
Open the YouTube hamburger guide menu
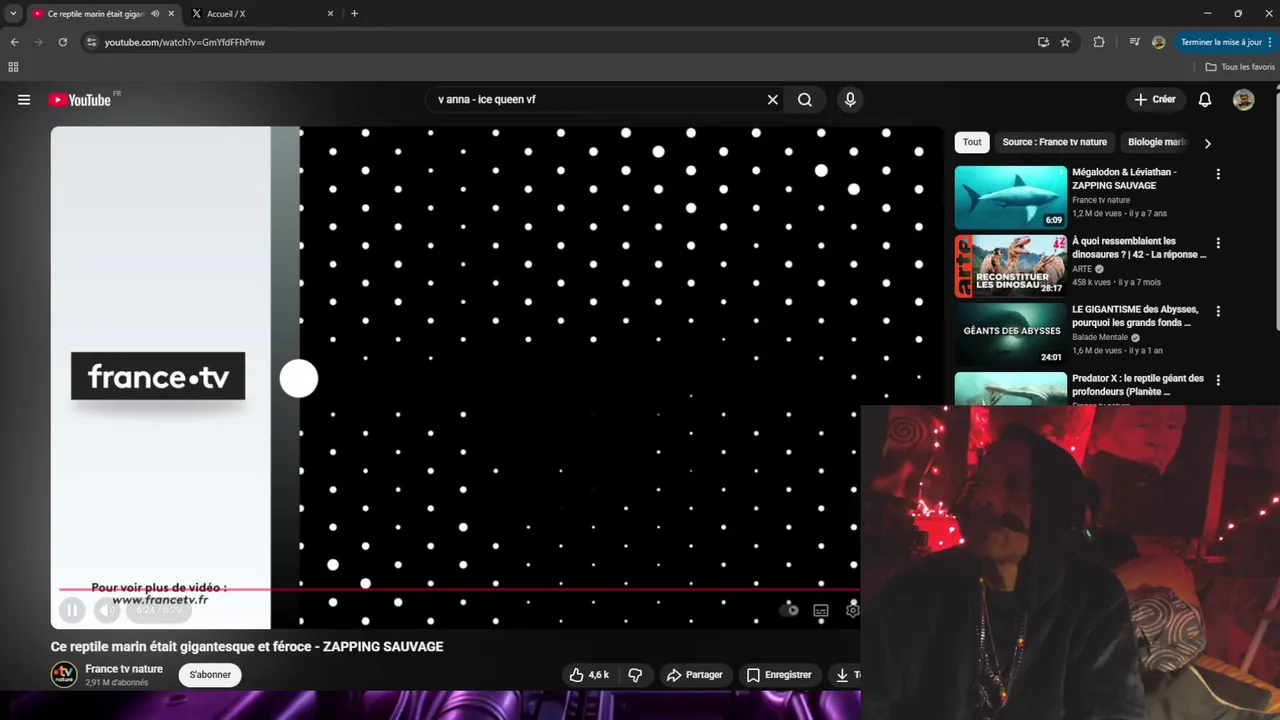point(24,100)
